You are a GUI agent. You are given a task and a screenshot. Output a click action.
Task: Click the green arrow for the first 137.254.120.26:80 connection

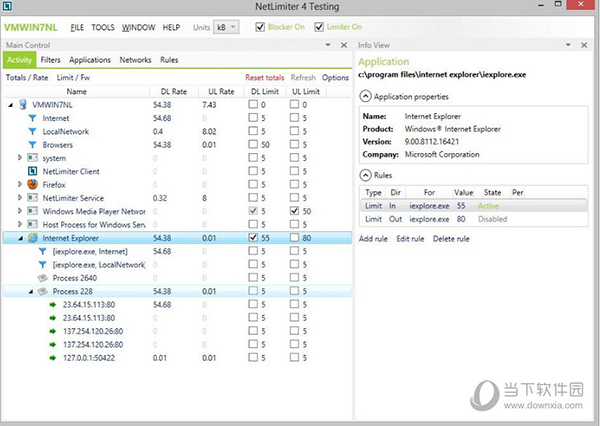click(x=53, y=331)
